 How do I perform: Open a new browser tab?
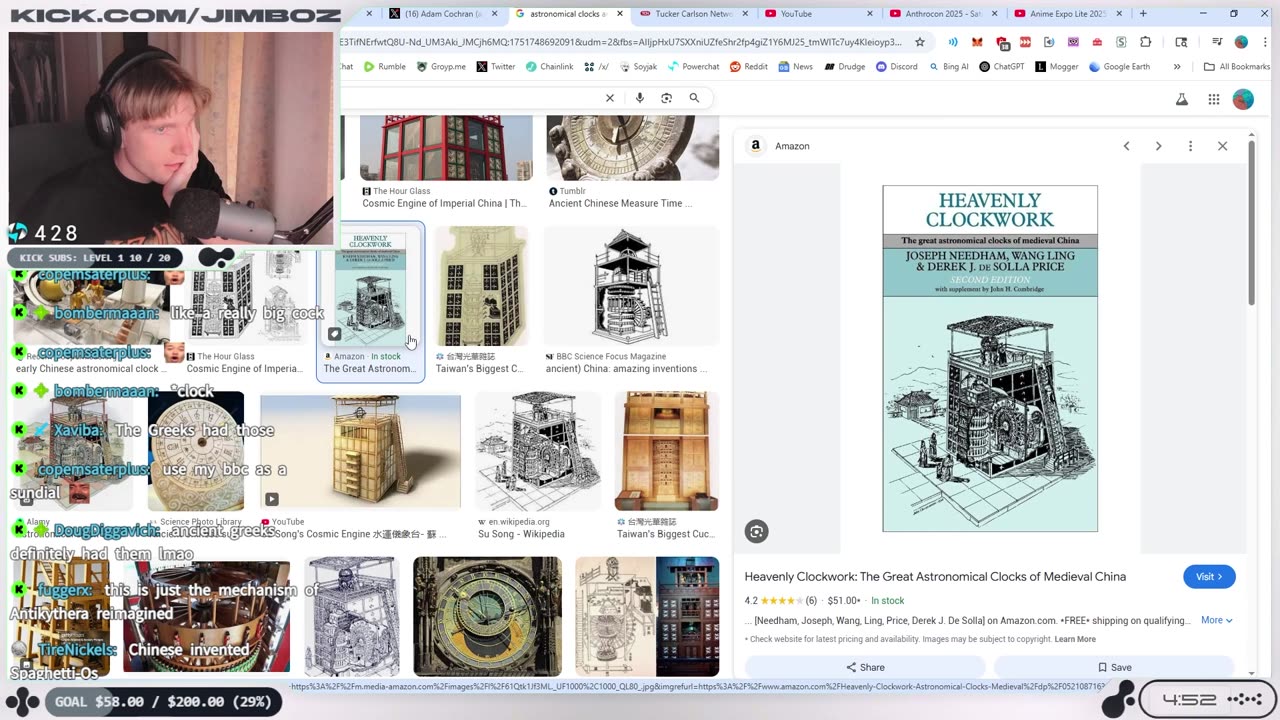click(1143, 14)
